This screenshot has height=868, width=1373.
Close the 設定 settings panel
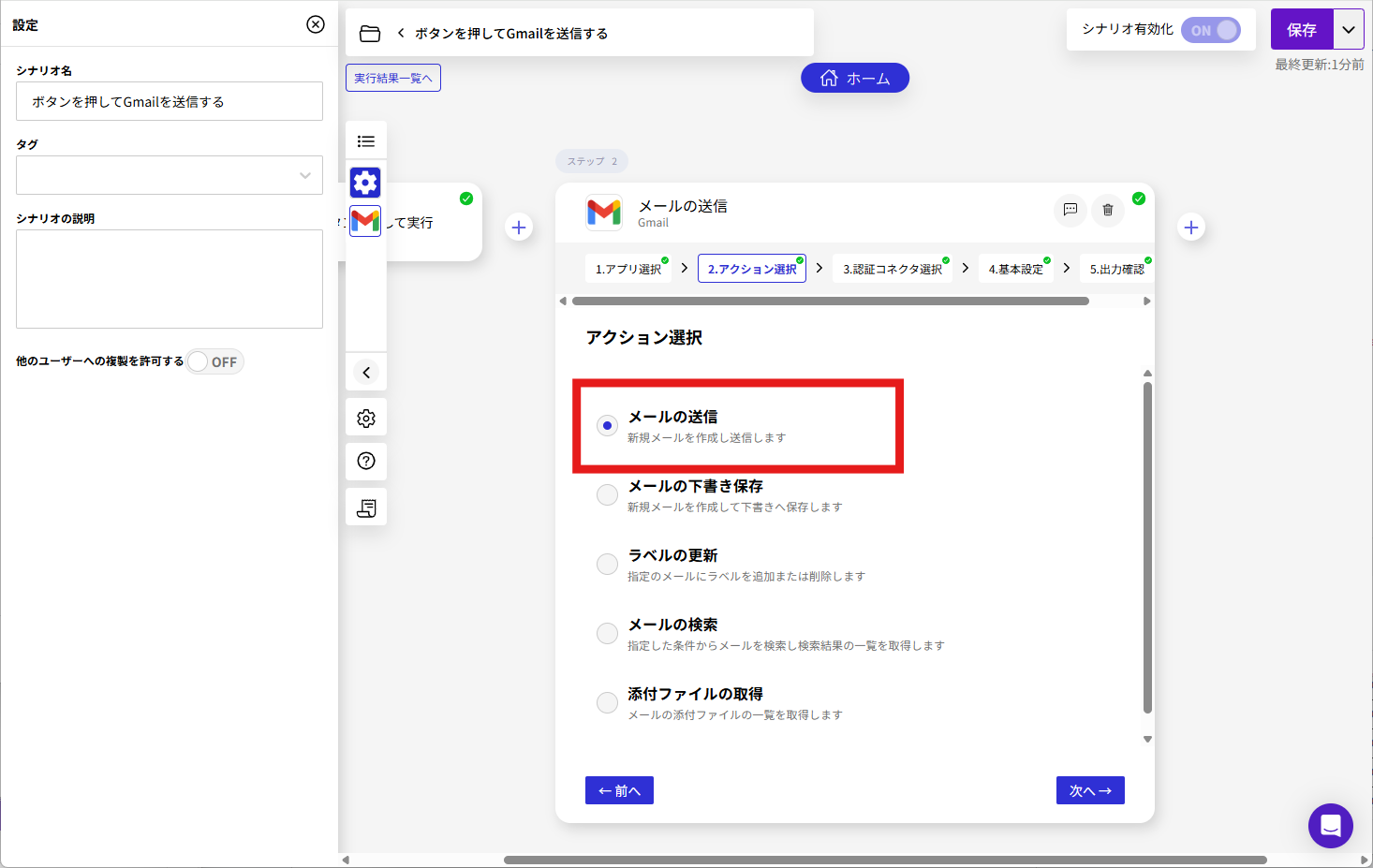pyautogui.click(x=316, y=24)
